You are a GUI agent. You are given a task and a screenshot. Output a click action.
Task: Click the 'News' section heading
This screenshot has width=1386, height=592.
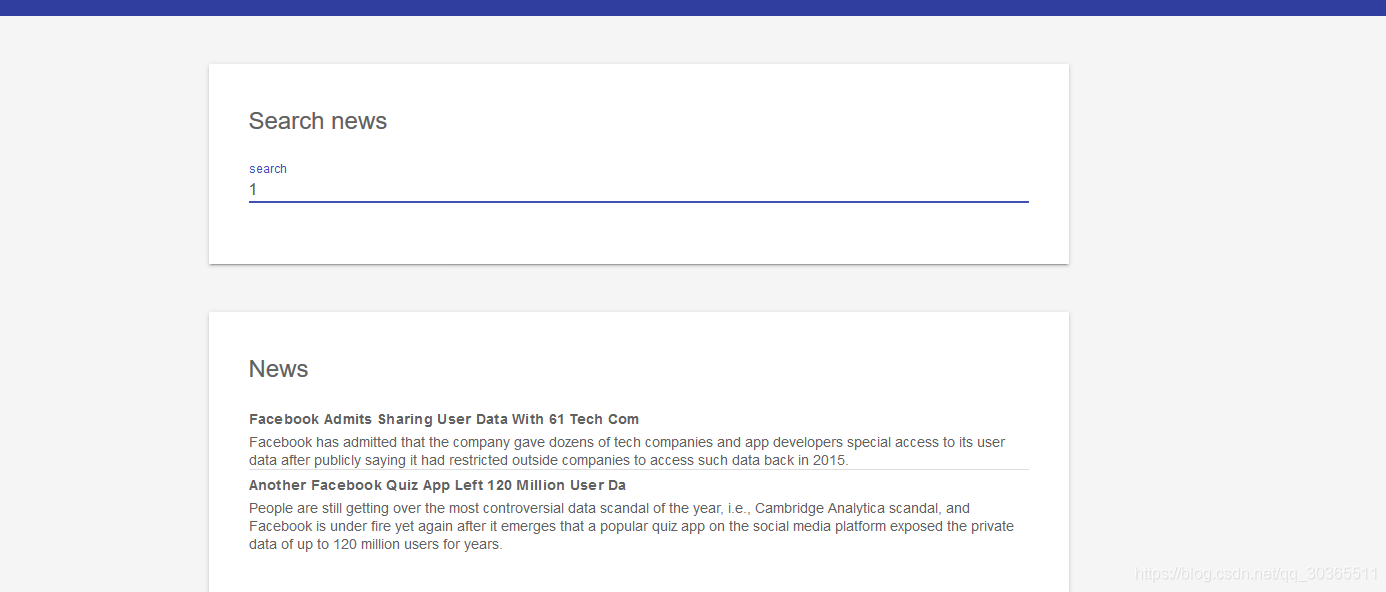pyautogui.click(x=278, y=369)
